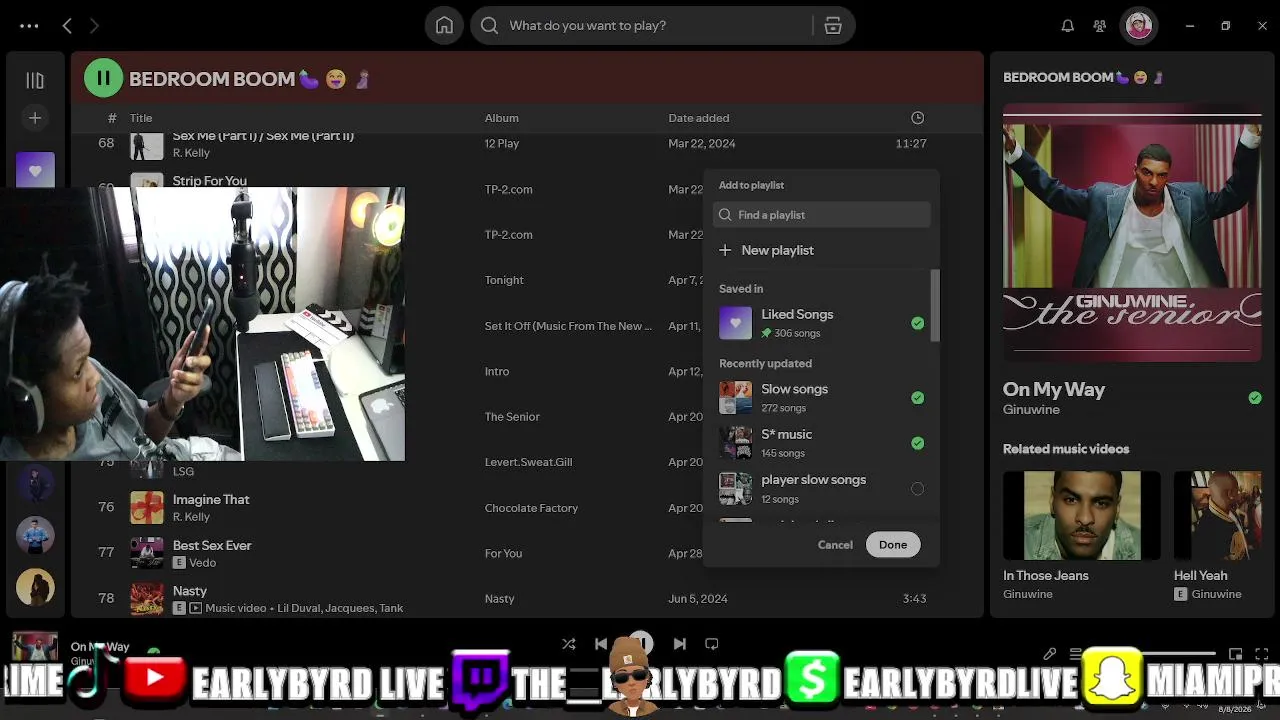Open the Nasty track title
The image size is (1280, 720).
[x=190, y=591]
